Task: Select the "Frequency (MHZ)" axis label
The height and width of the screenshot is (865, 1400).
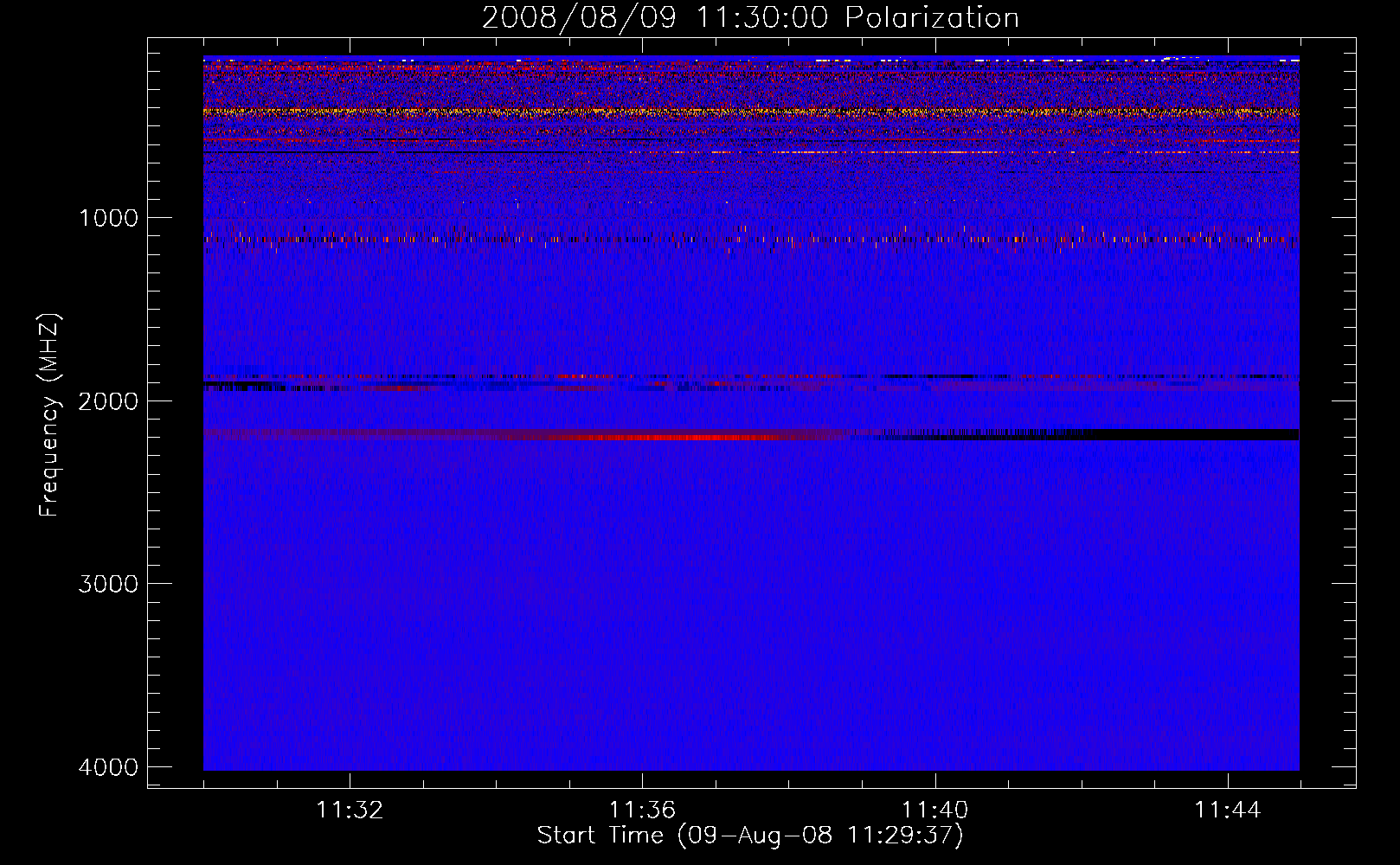Action: [49, 415]
